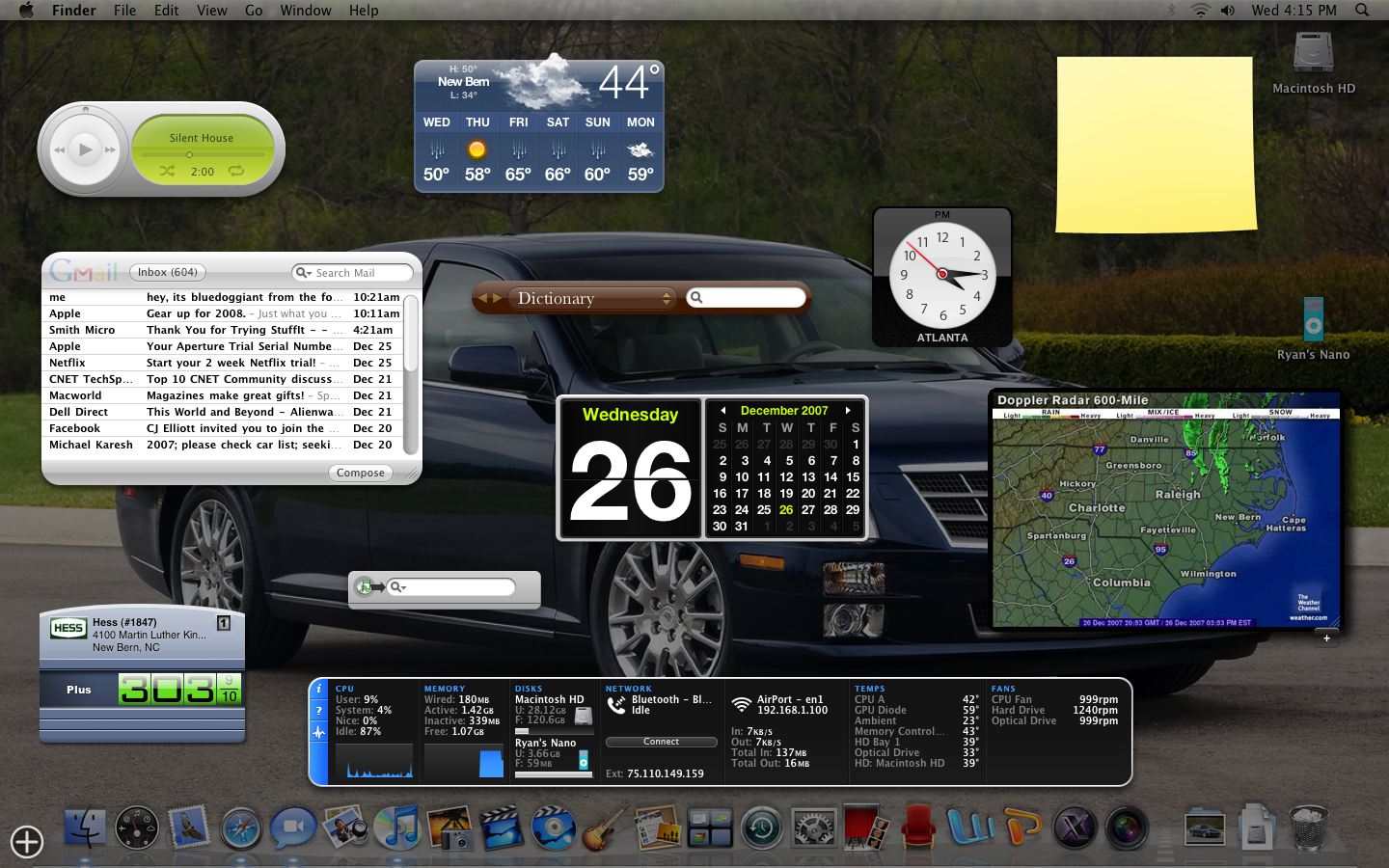This screenshot has width=1389, height=868.
Task: Skip to previous track in iTunes widget
Action: click(x=60, y=149)
